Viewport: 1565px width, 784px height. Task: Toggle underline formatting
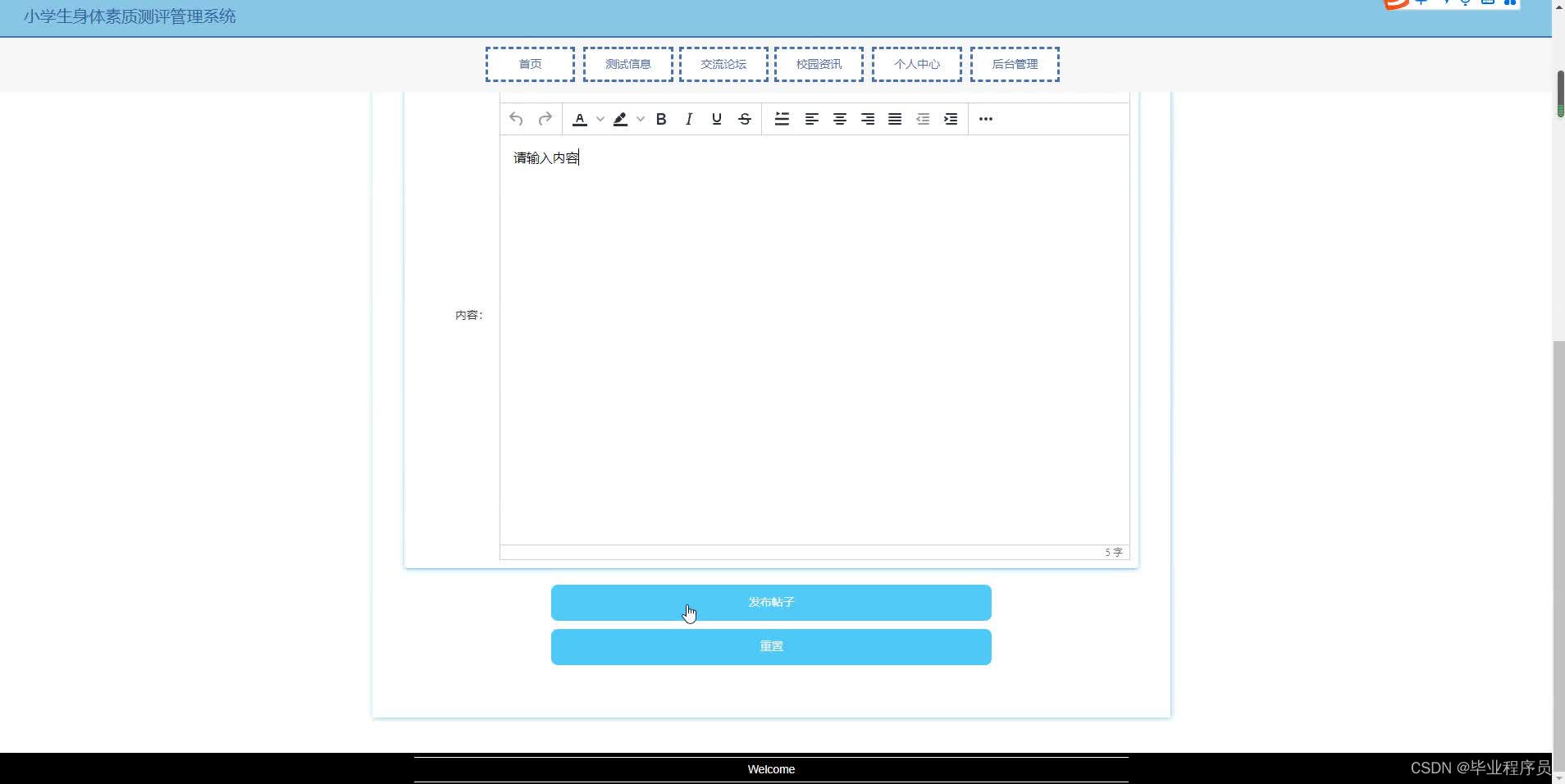tap(717, 119)
